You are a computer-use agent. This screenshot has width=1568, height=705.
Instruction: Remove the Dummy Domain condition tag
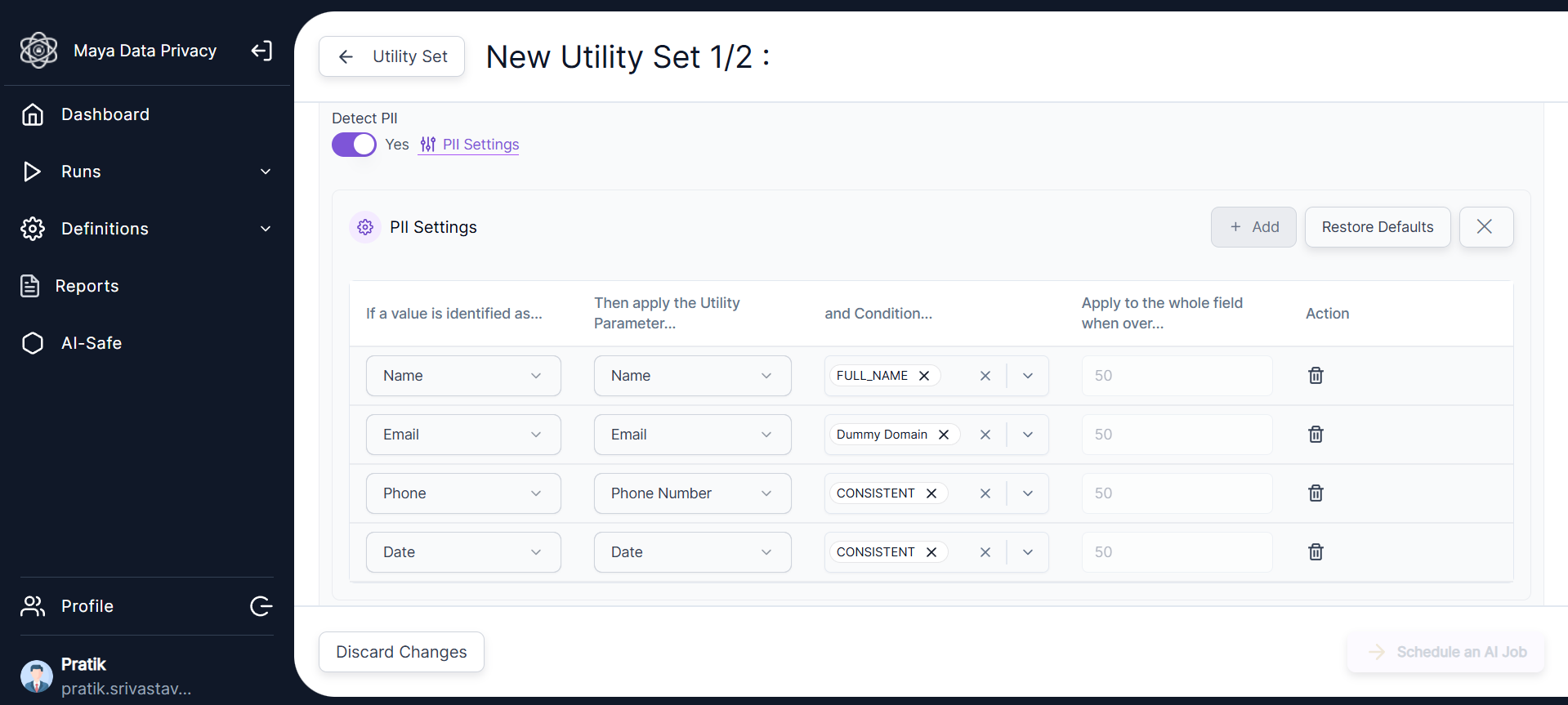point(944,435)
